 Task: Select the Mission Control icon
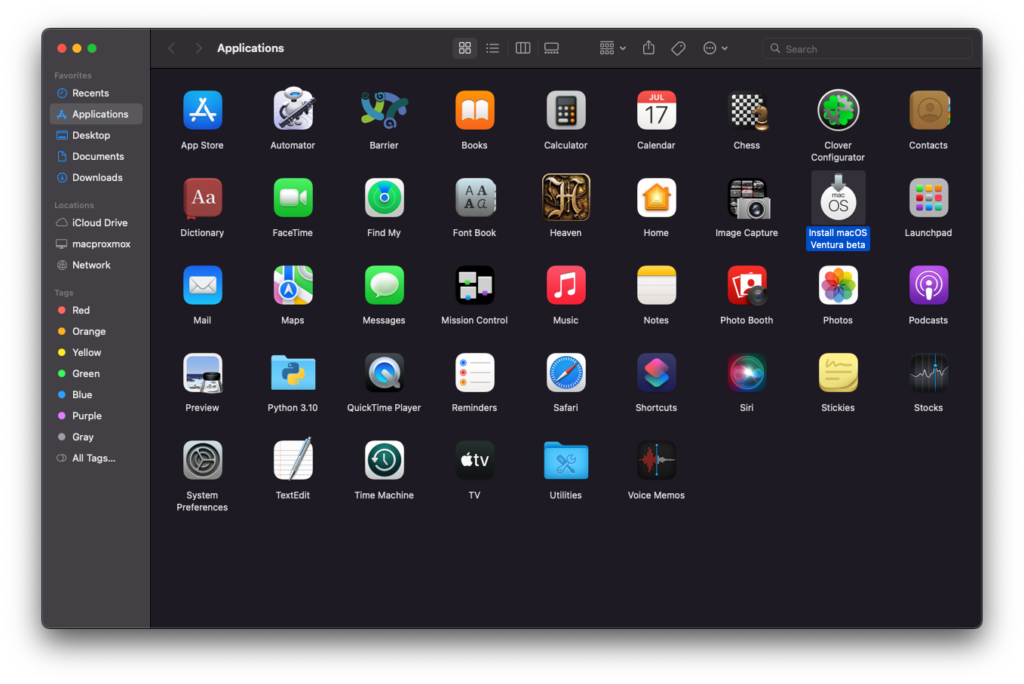pyautogui.click(x=475, y=285)
